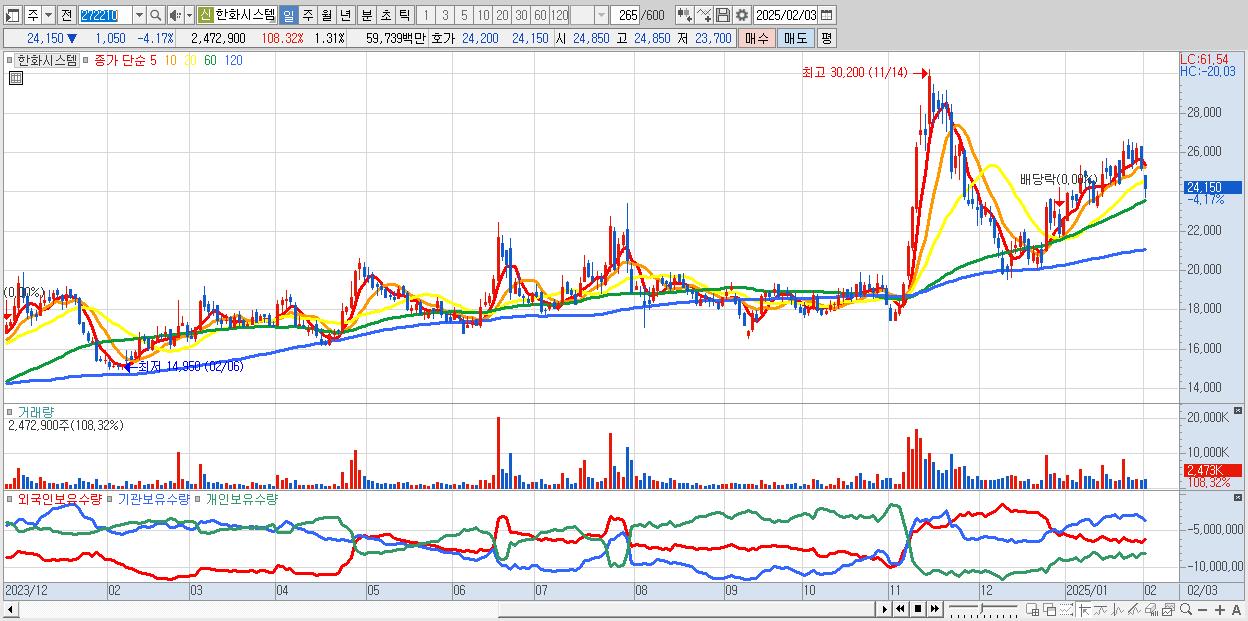This screenshot has width=1248, height=621.
Task: Close the holdings panel with its x icon
Action: [1240, 497]
